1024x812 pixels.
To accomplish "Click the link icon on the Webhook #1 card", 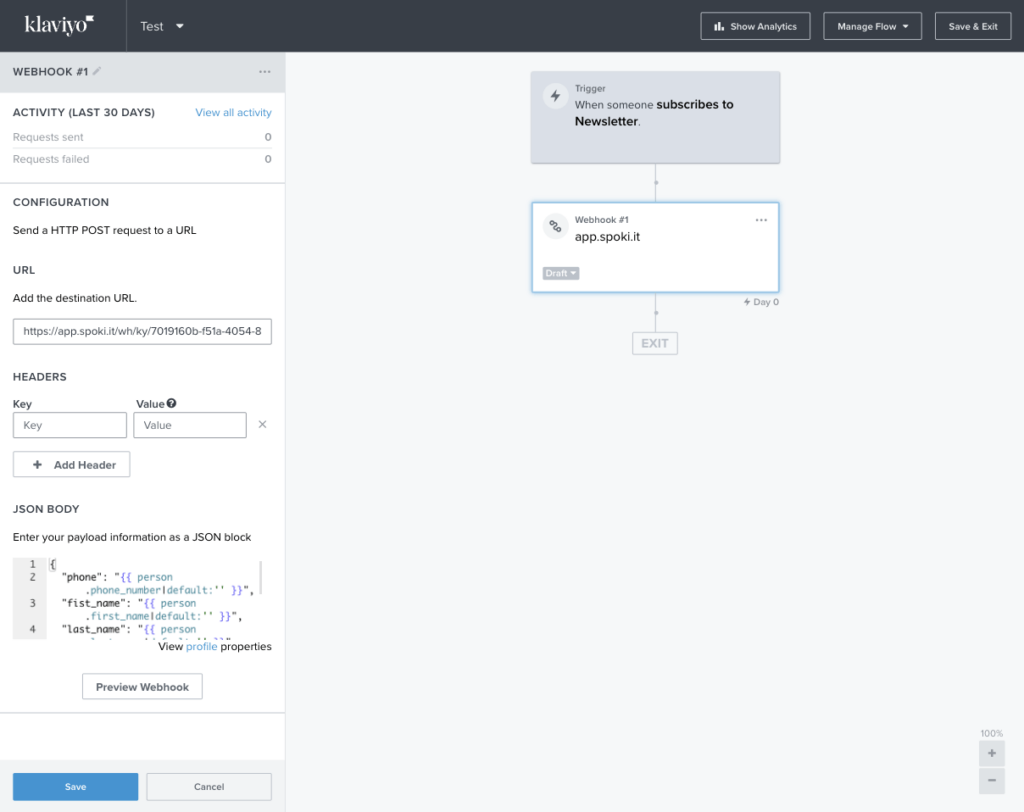I will (555, 227).
